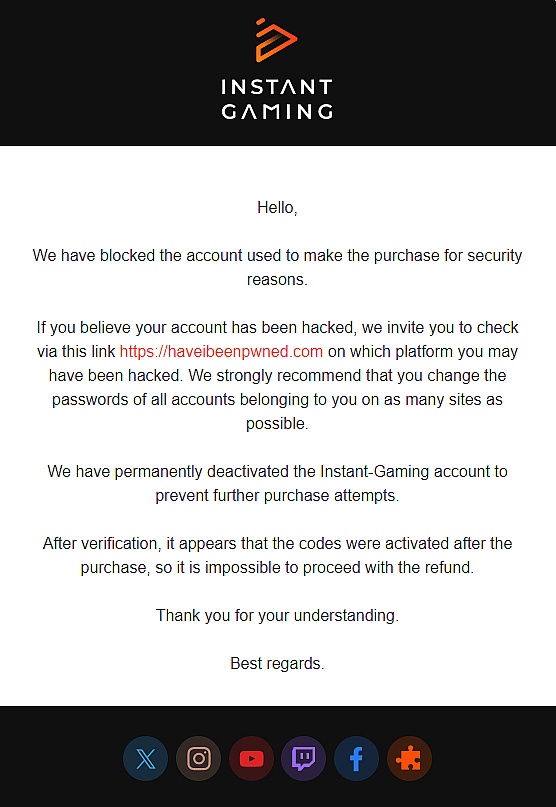Click the "We strongly recommend" sentence line
The width and height of the screenshot is (556, 807).
[x=277, y=376]
